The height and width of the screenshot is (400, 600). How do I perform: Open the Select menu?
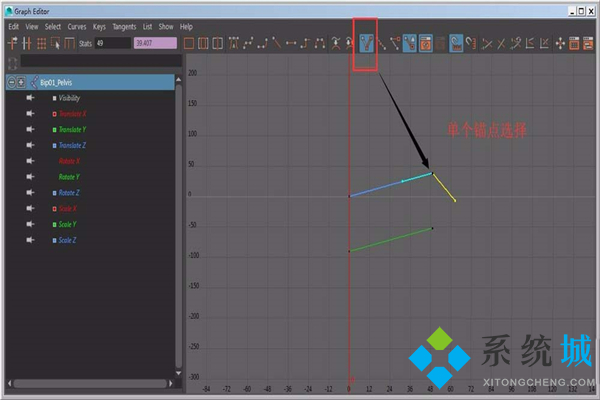[x=53, y=26]
